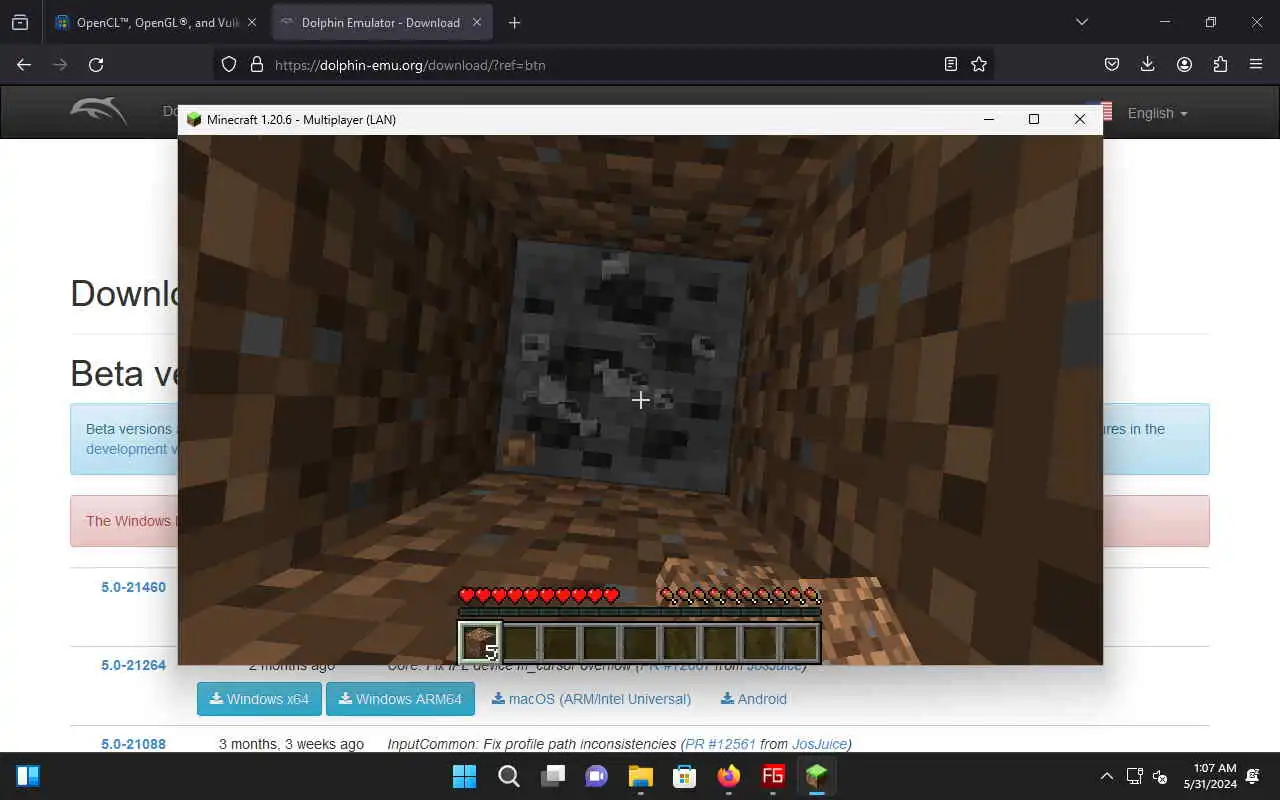Open the Firefox downloads panel
This screenshot has width=1280, height=800.
pyautogui.click(x=1148, y=64)
